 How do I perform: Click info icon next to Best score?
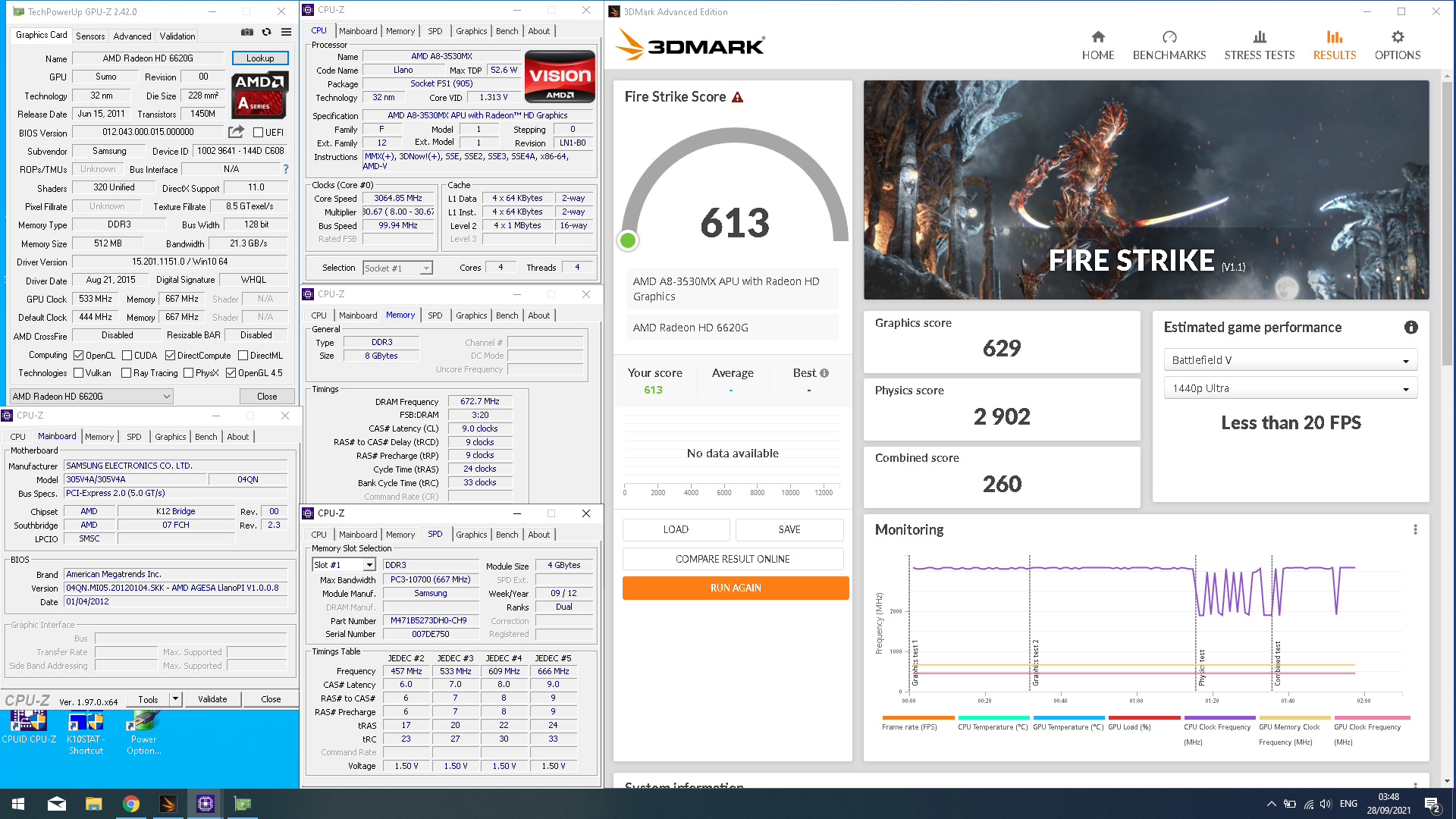[824, 373]
